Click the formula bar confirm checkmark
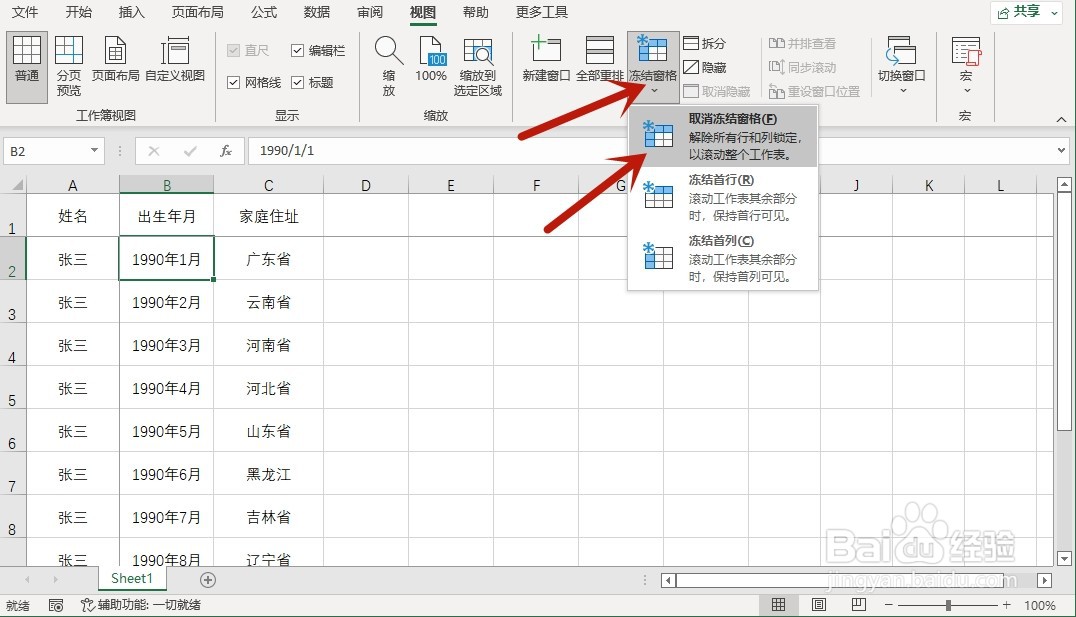This screenshot has height=617, width=1076. click(190, 151)
